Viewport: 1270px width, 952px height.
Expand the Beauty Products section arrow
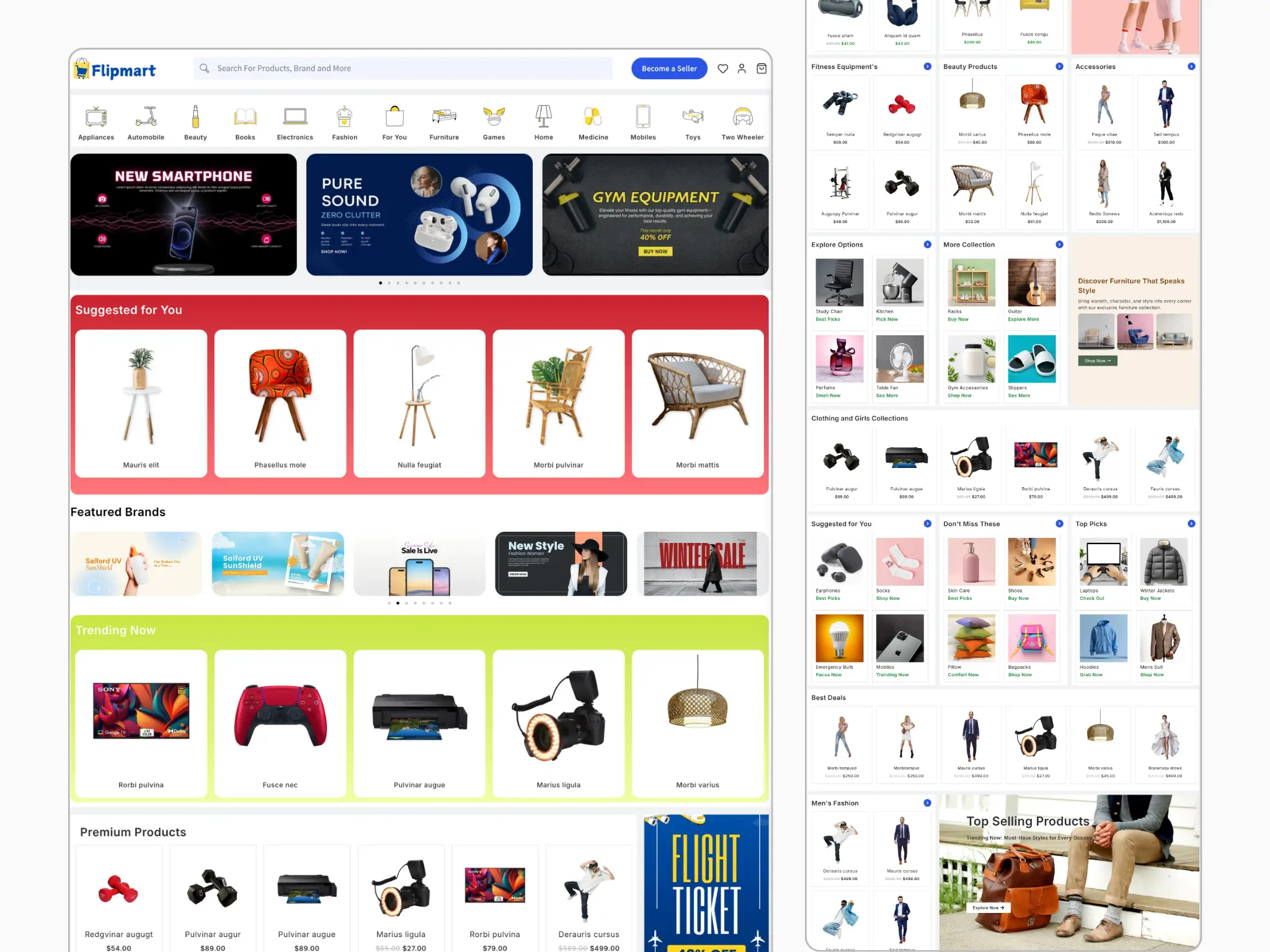pyautogui.click(x=1059, y=66)
